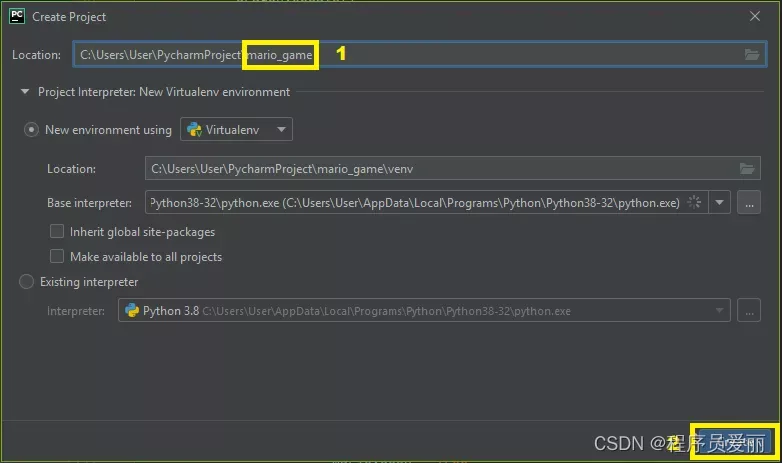Open the Virtualenv environment type dropdown
782x463 pixels.
click(x=236, y=130)
